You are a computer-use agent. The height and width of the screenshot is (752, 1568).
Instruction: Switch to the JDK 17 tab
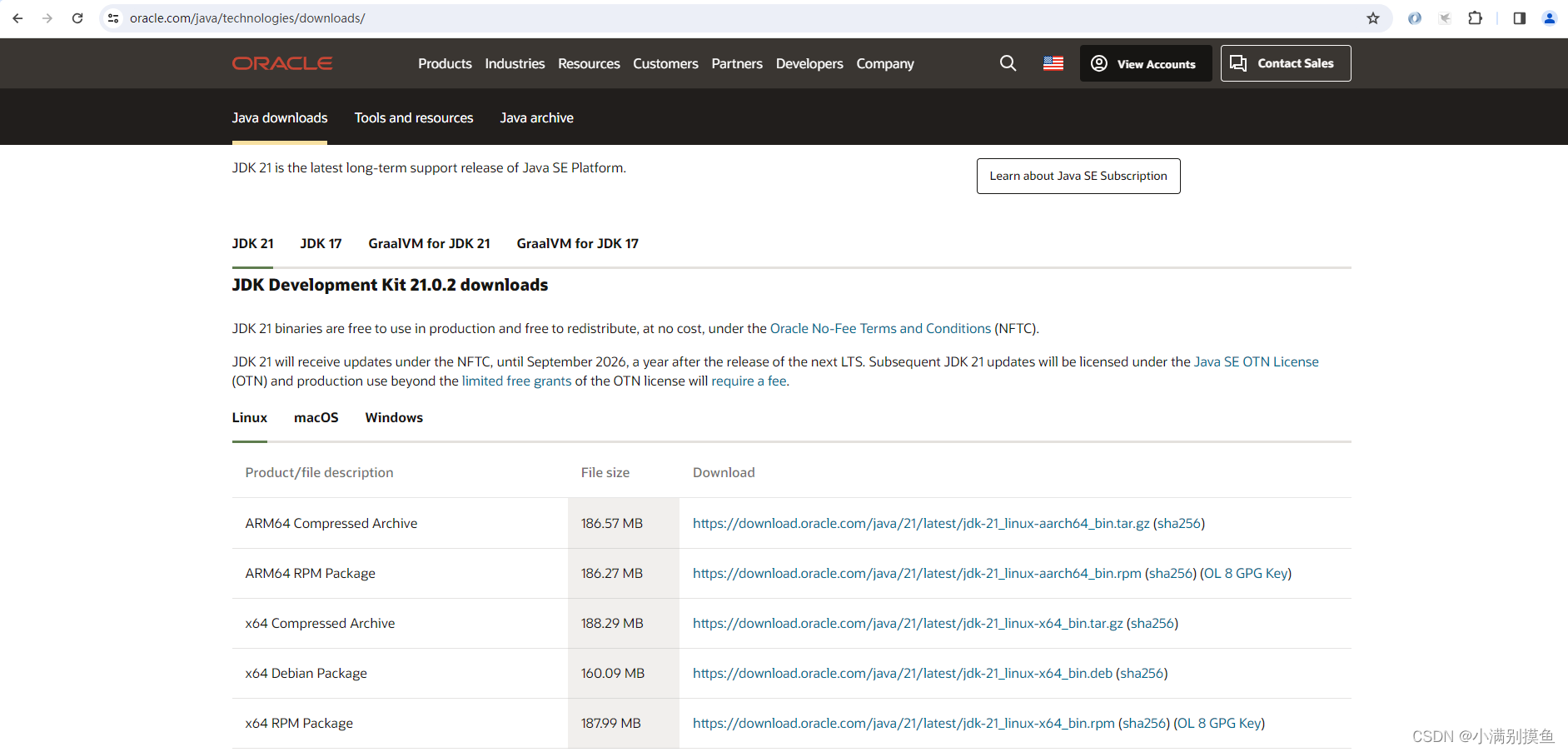[321, 243]
